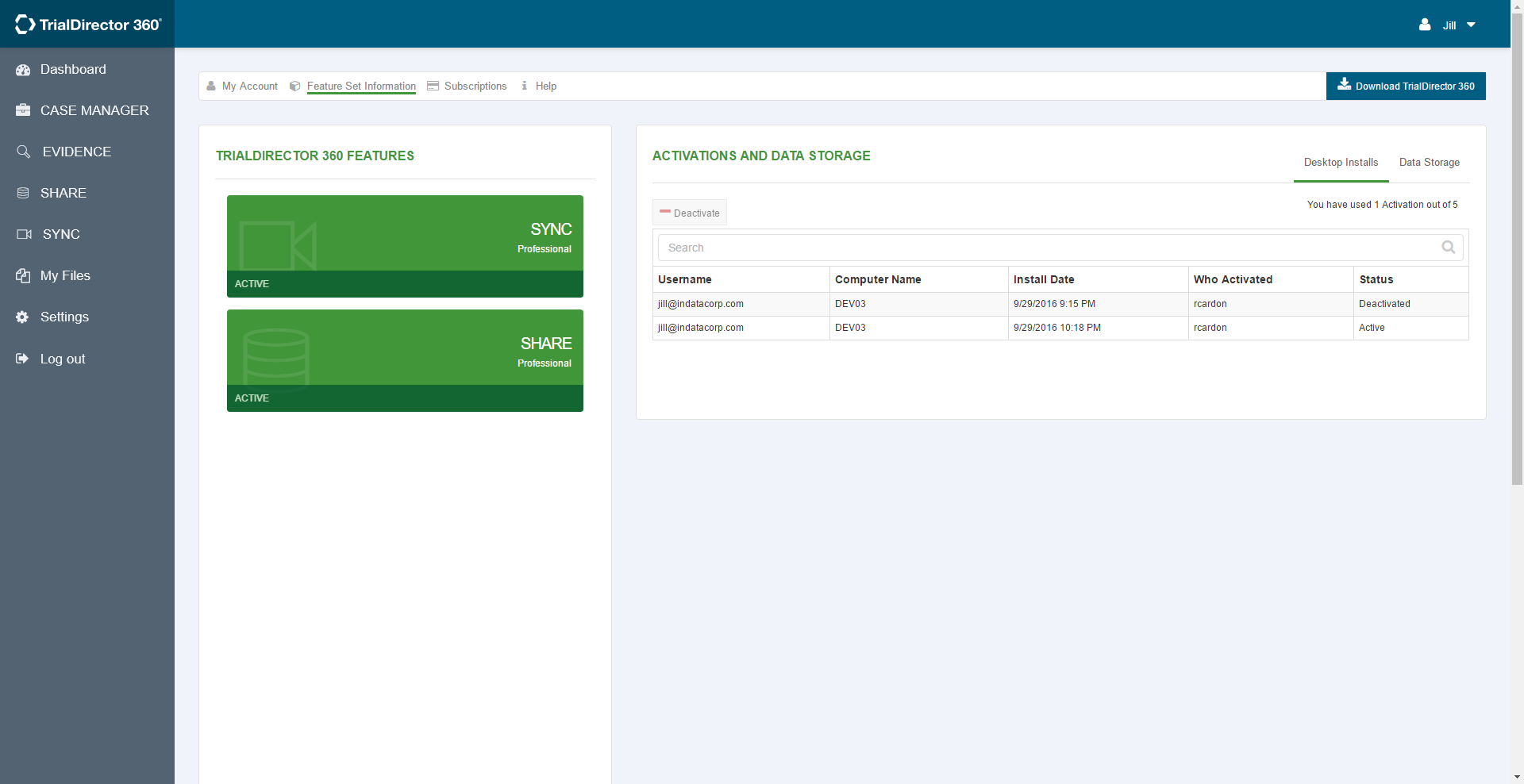Click the Help info icon

point(524,86)
